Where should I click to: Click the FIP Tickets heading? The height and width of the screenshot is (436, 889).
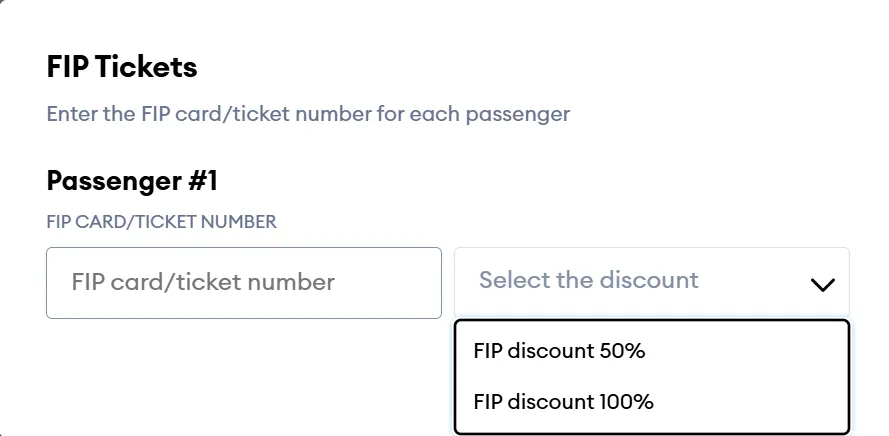(122, 68)
